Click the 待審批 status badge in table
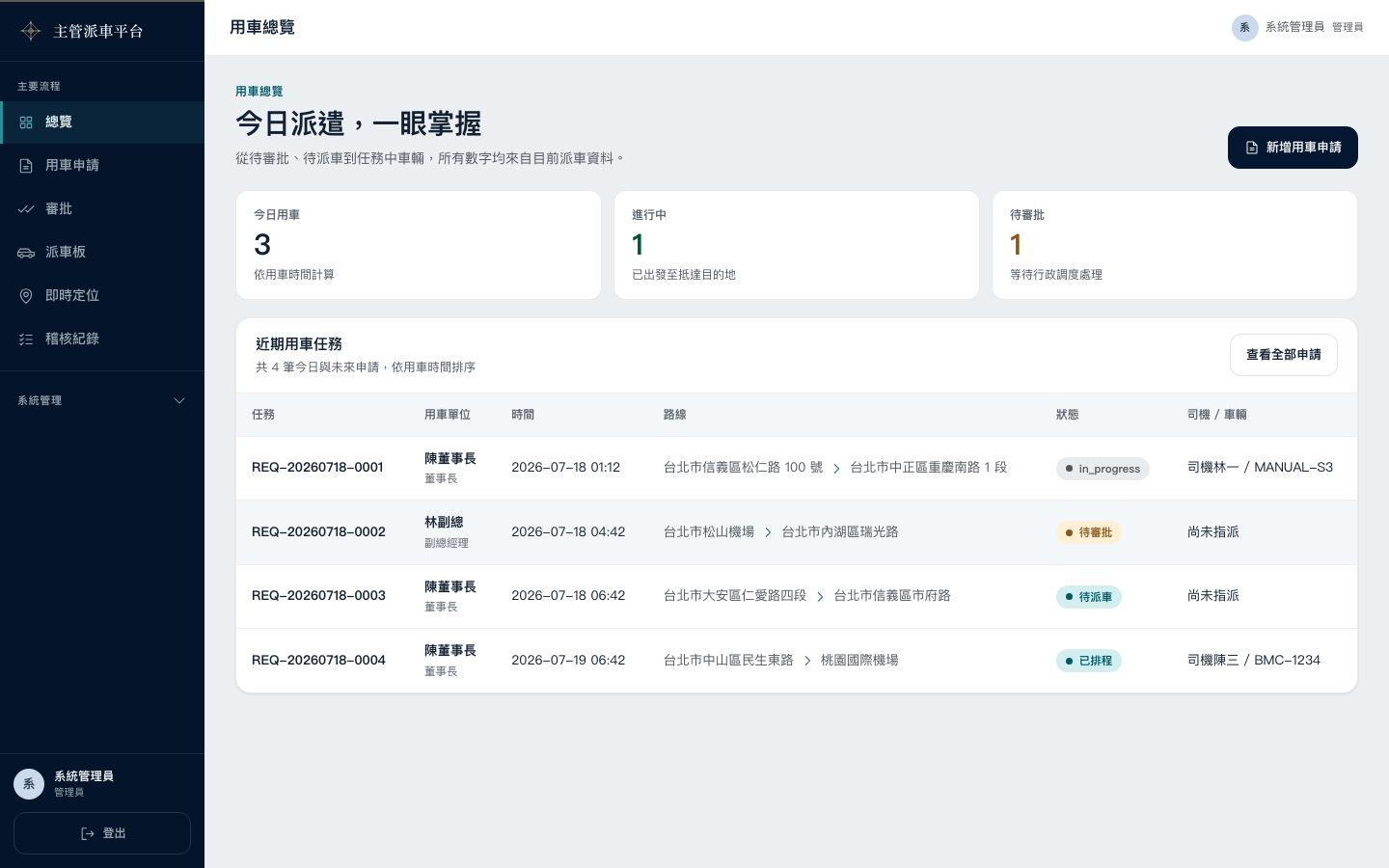Viewport: 1389px width, 868px height. (1089, 532)
